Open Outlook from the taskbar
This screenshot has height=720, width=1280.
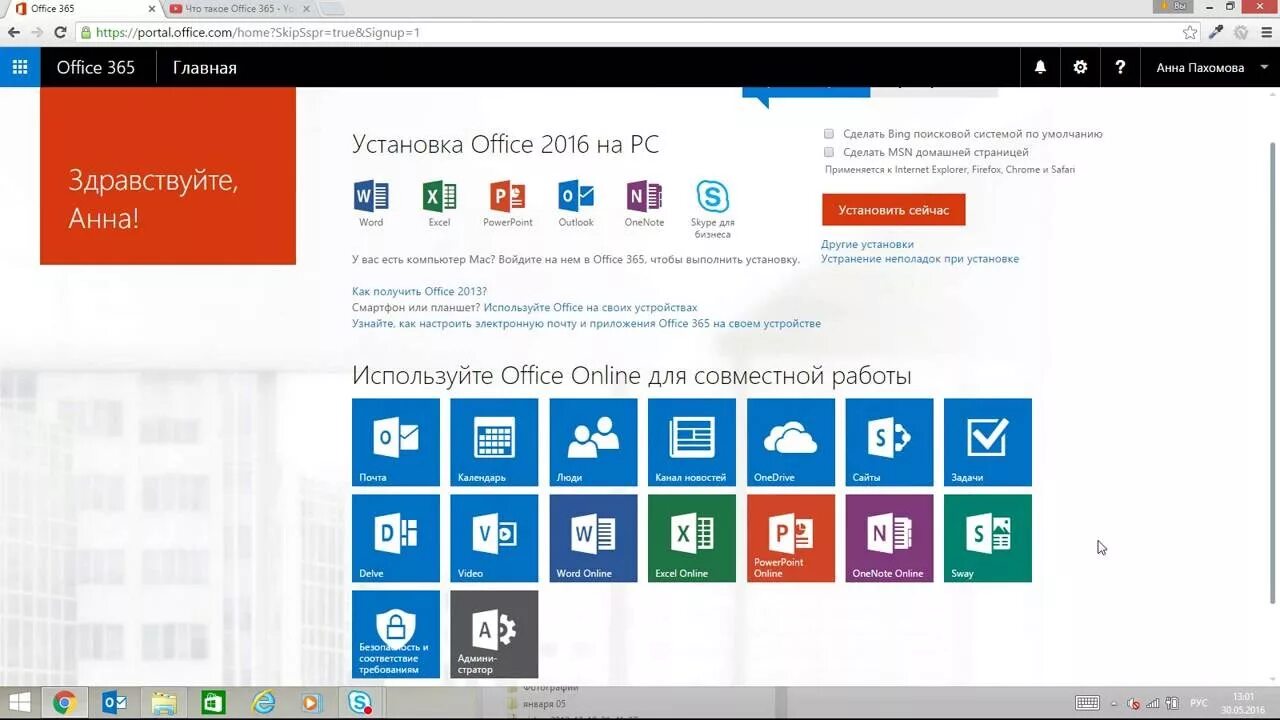114,703
